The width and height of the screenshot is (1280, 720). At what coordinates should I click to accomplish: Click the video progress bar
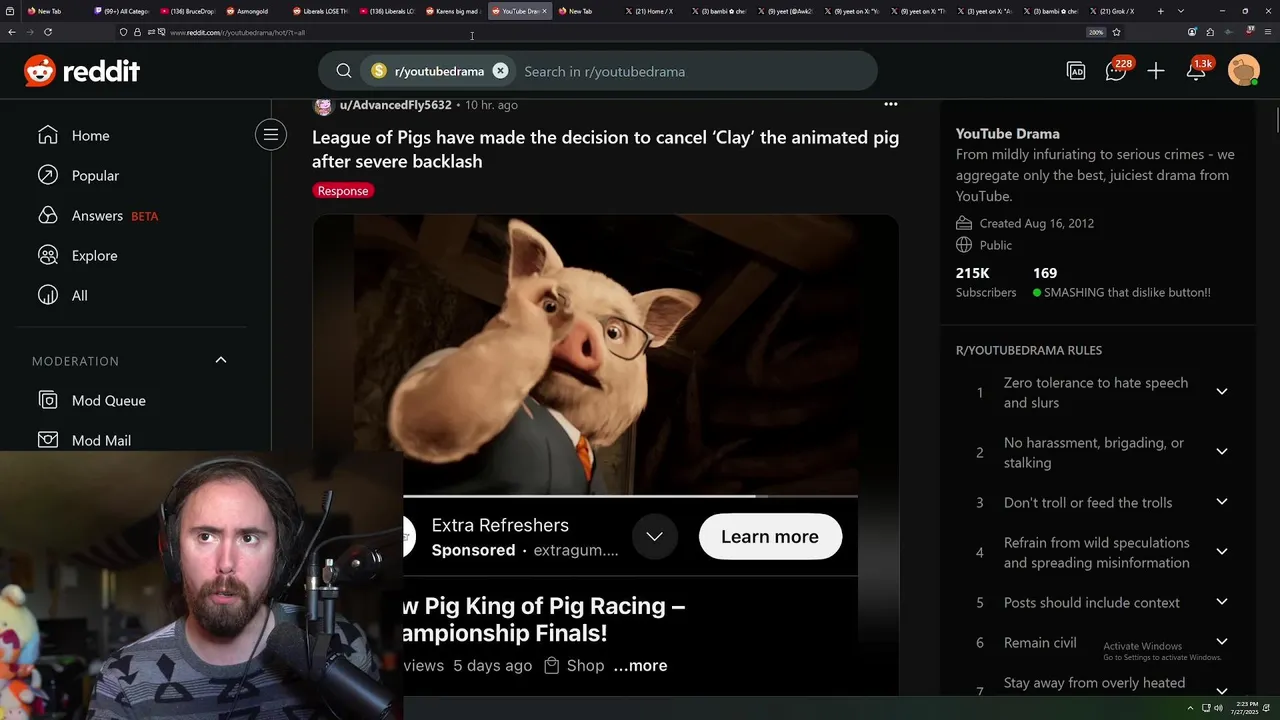point(630,495)
